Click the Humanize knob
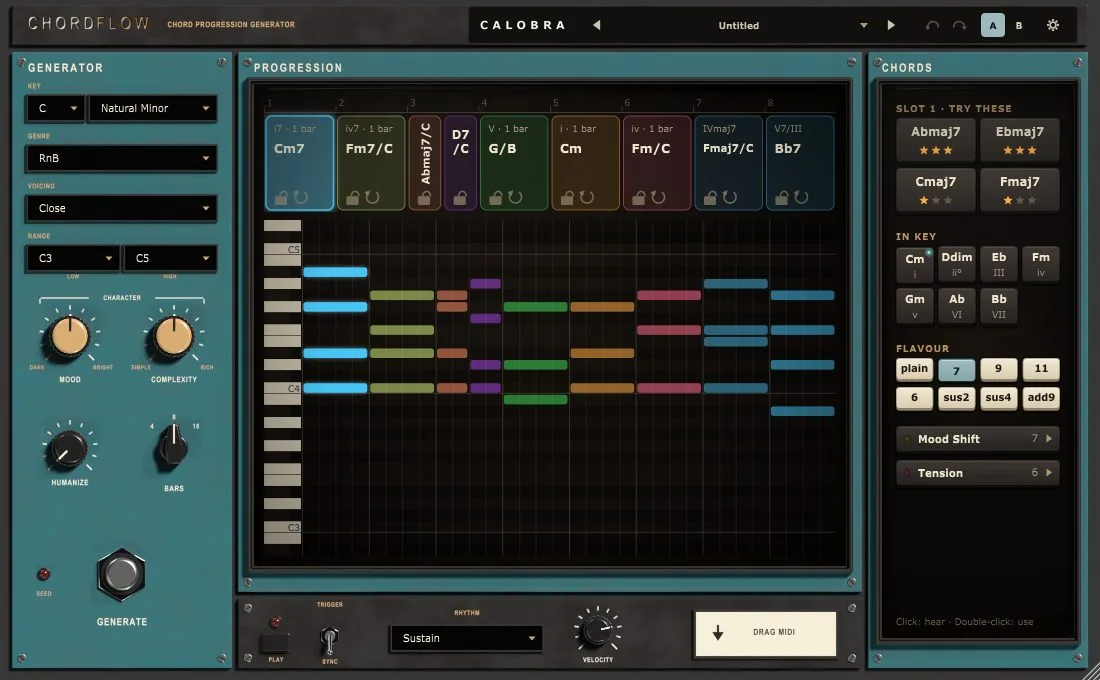 (x=68, y=450)
